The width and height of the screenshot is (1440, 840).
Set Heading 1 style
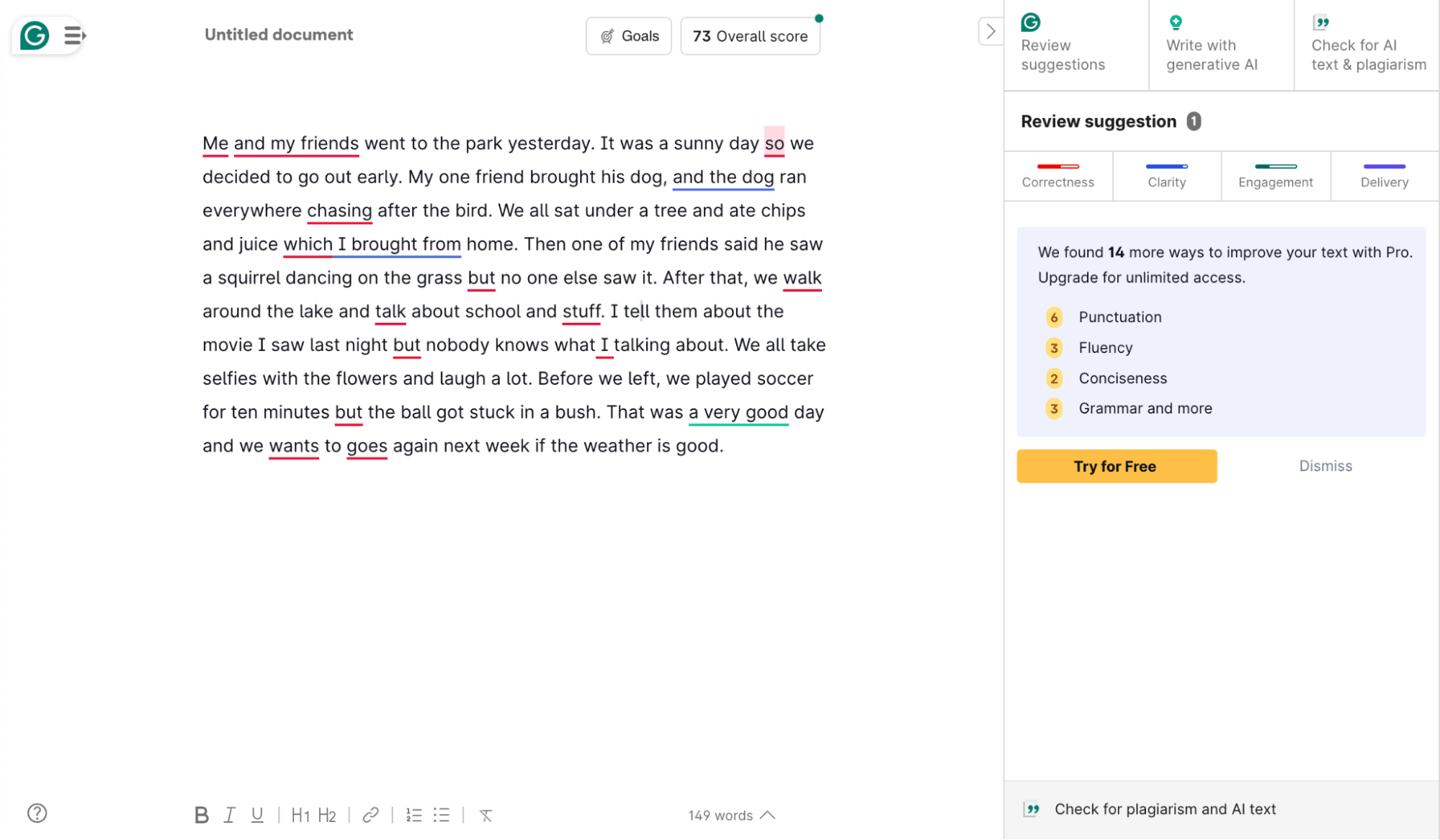click(300, 815)
